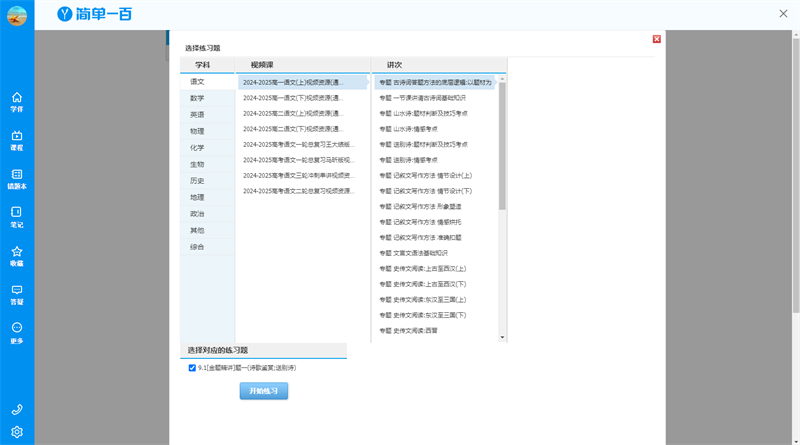Screen dimensions: 800x445
Task: Open settings gear icon at sidebar bottom
Action: click(x=17, y=433)
